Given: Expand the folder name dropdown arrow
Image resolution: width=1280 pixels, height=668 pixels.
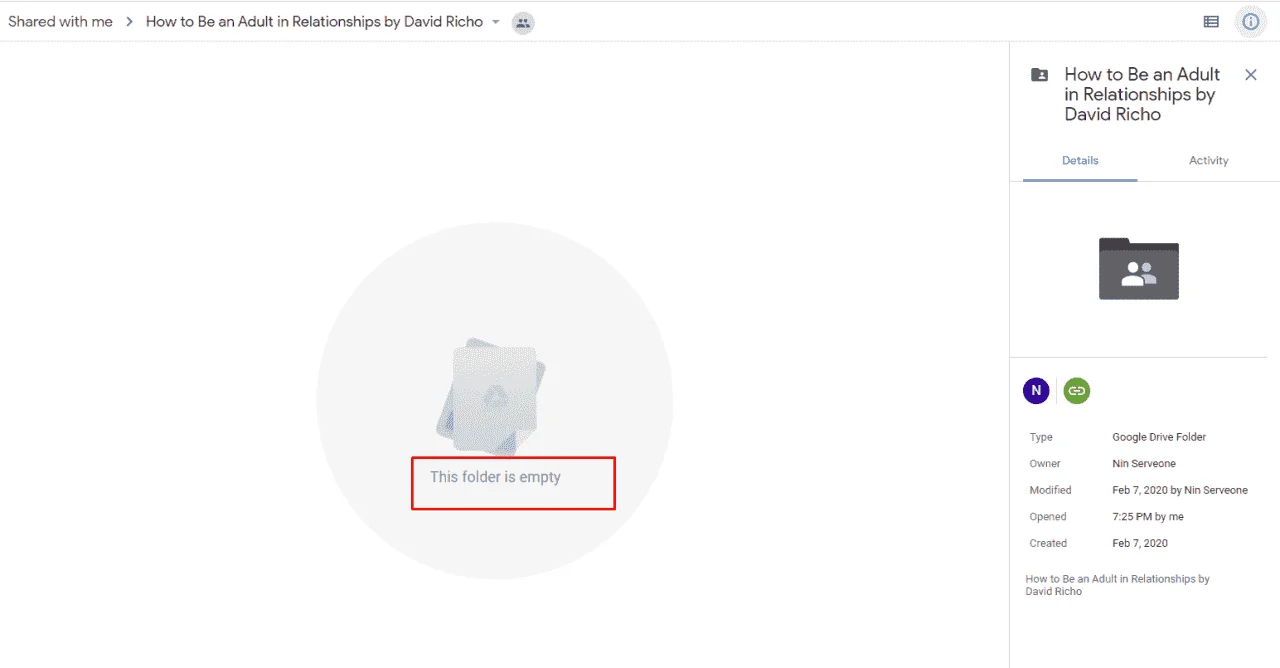Looking at the screenshot, I should (x=495, y=22).
